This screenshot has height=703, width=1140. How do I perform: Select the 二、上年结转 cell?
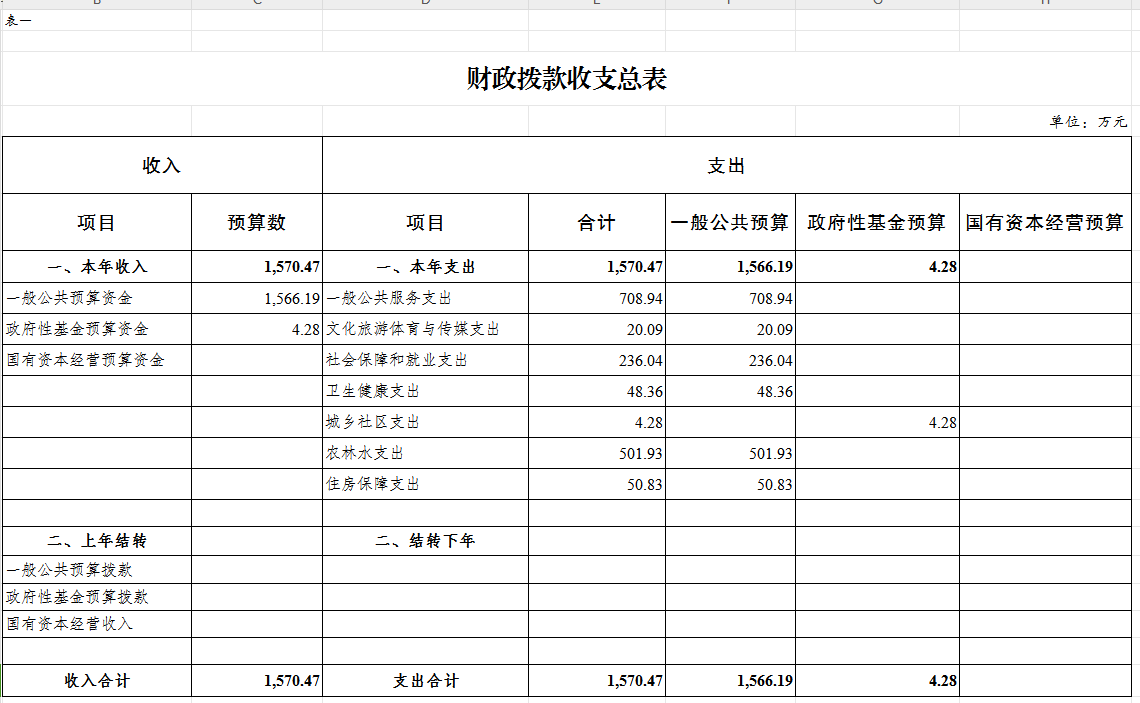(x=97, y=541)
